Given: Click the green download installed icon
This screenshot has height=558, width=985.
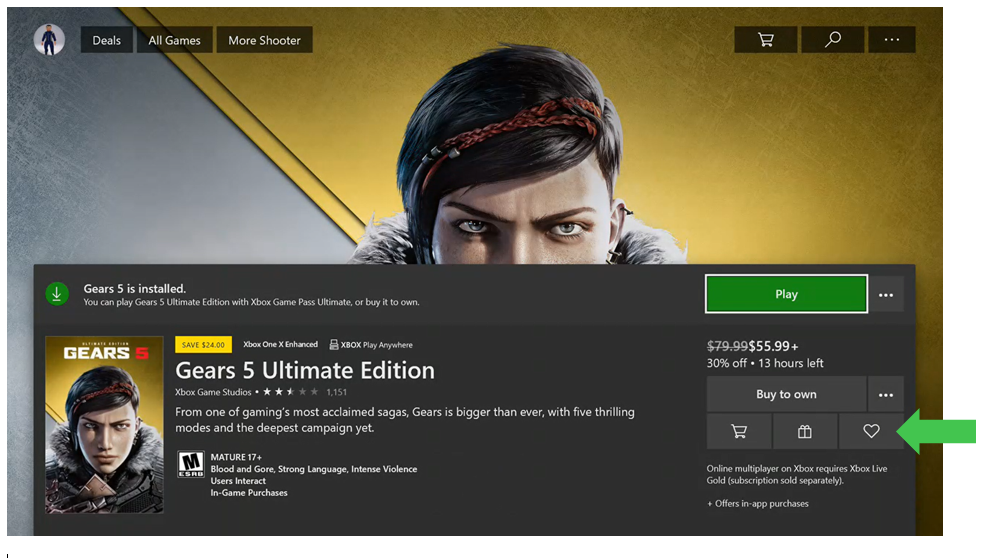Looking at the screenshot, I should [57, 293].
